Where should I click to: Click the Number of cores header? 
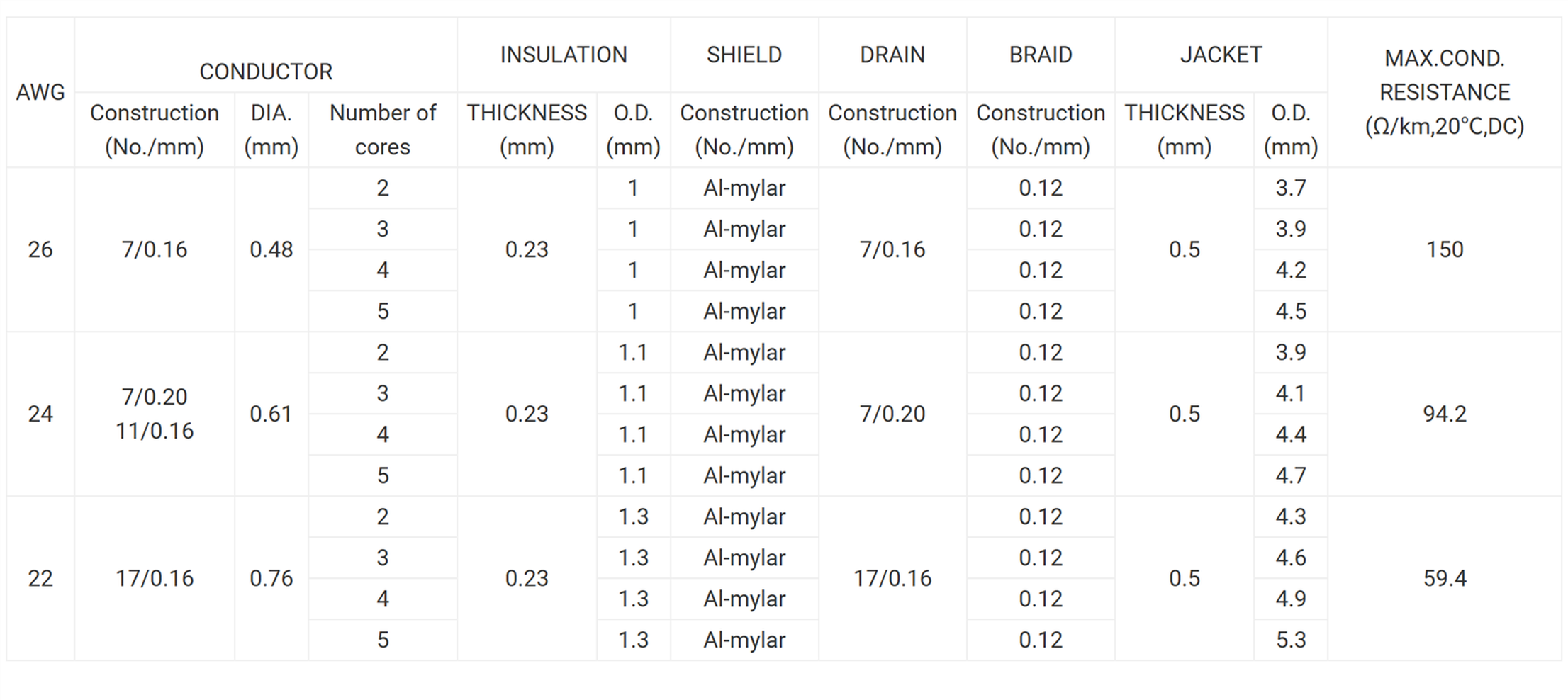coord(383,130)
